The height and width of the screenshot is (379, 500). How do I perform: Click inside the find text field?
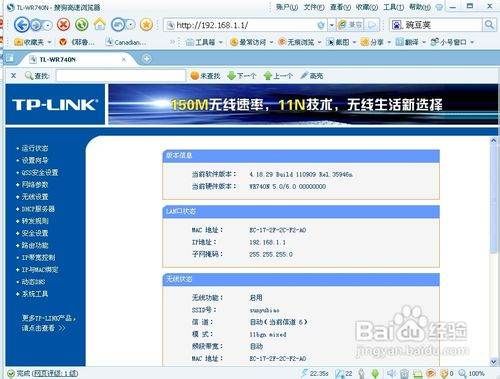coord(121,76)
